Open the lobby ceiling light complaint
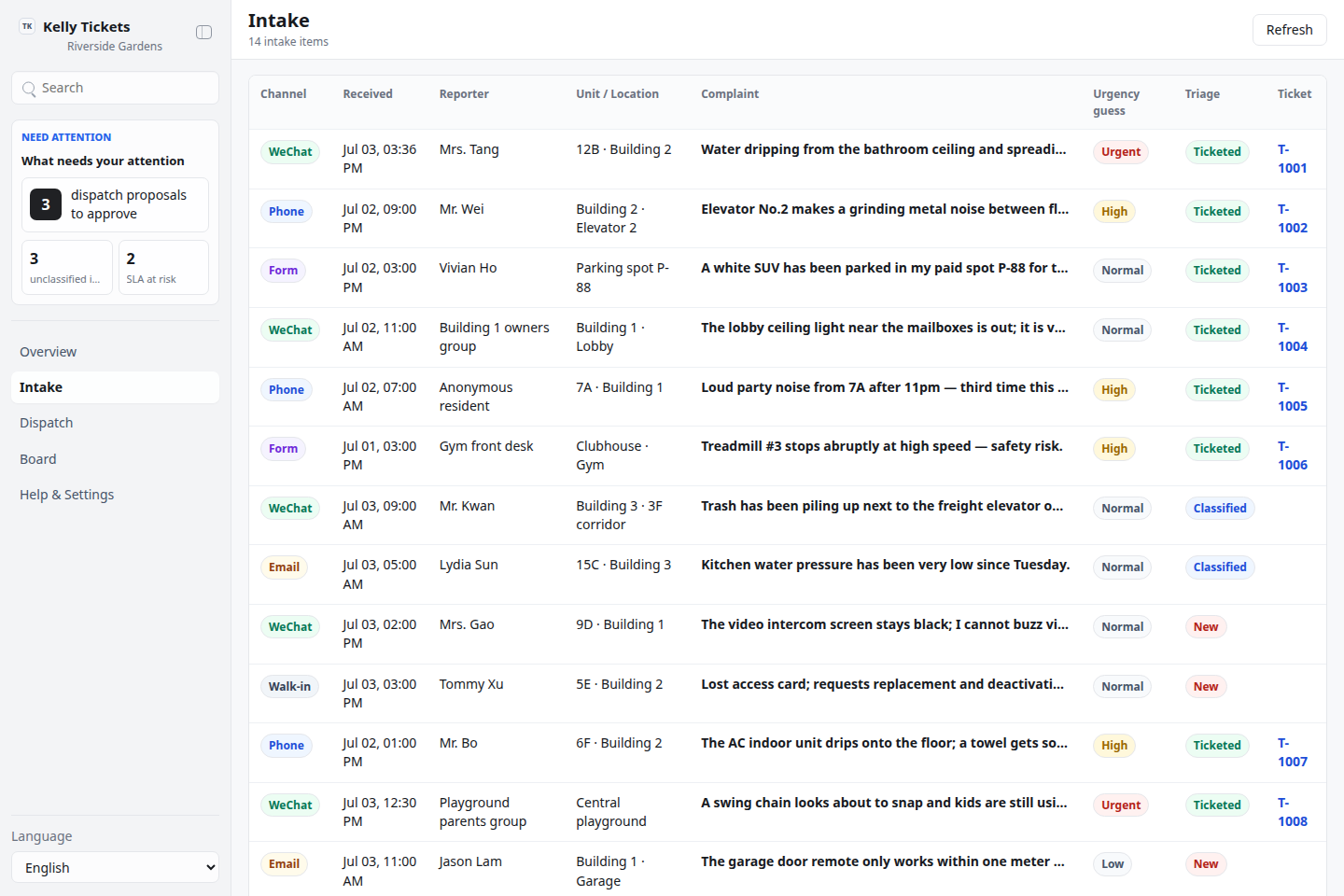1344x896 pixels. click(x=883, y=328)
